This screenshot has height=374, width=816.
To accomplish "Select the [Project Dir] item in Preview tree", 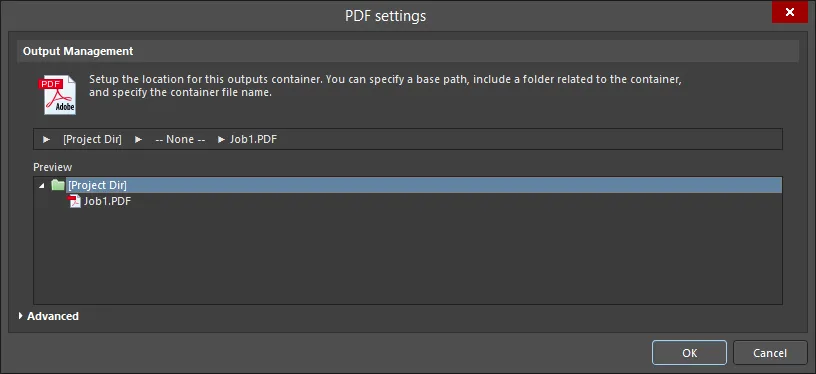I will [97, 185].
